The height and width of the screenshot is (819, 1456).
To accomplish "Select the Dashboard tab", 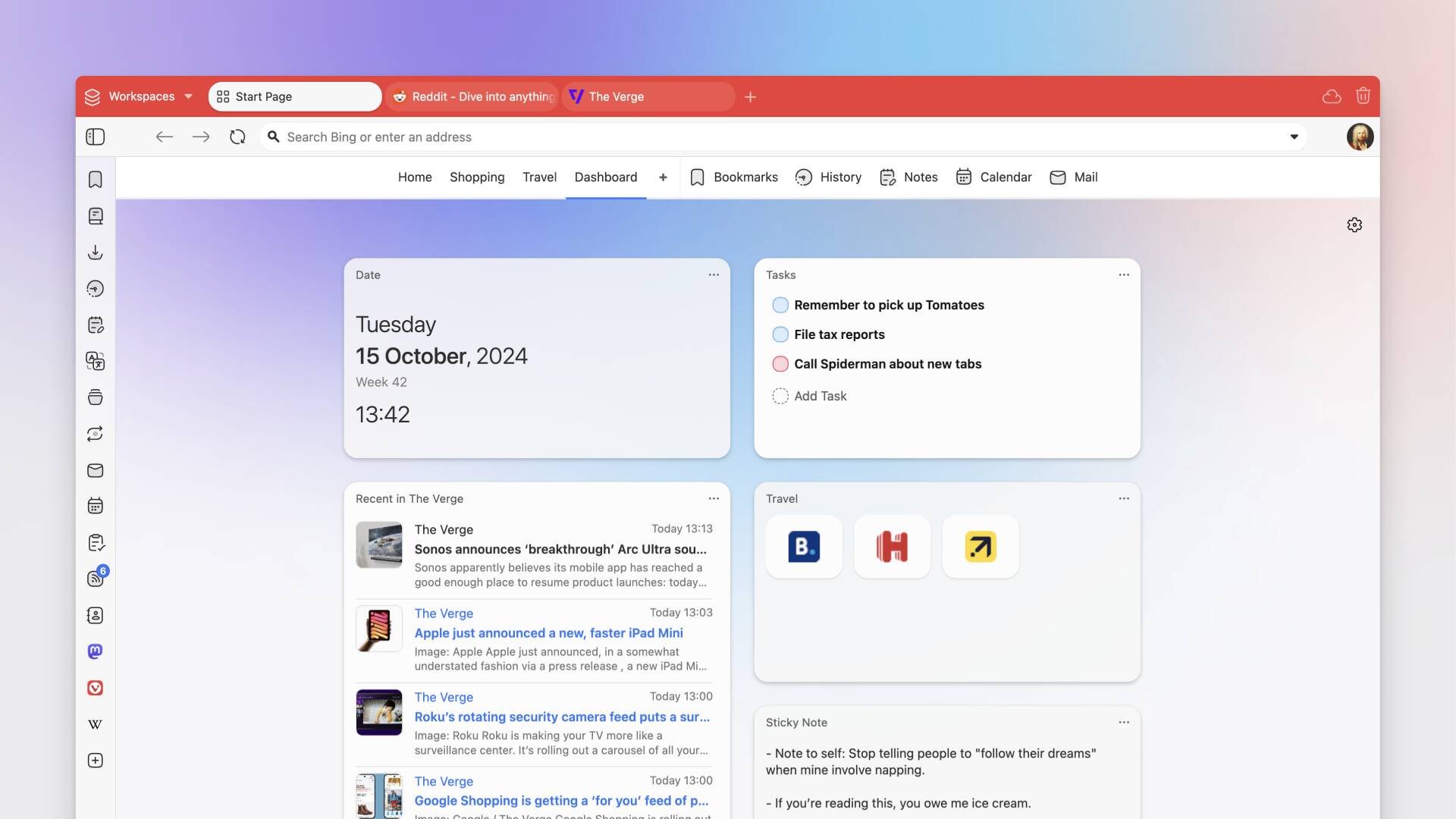I will point(606,177).
